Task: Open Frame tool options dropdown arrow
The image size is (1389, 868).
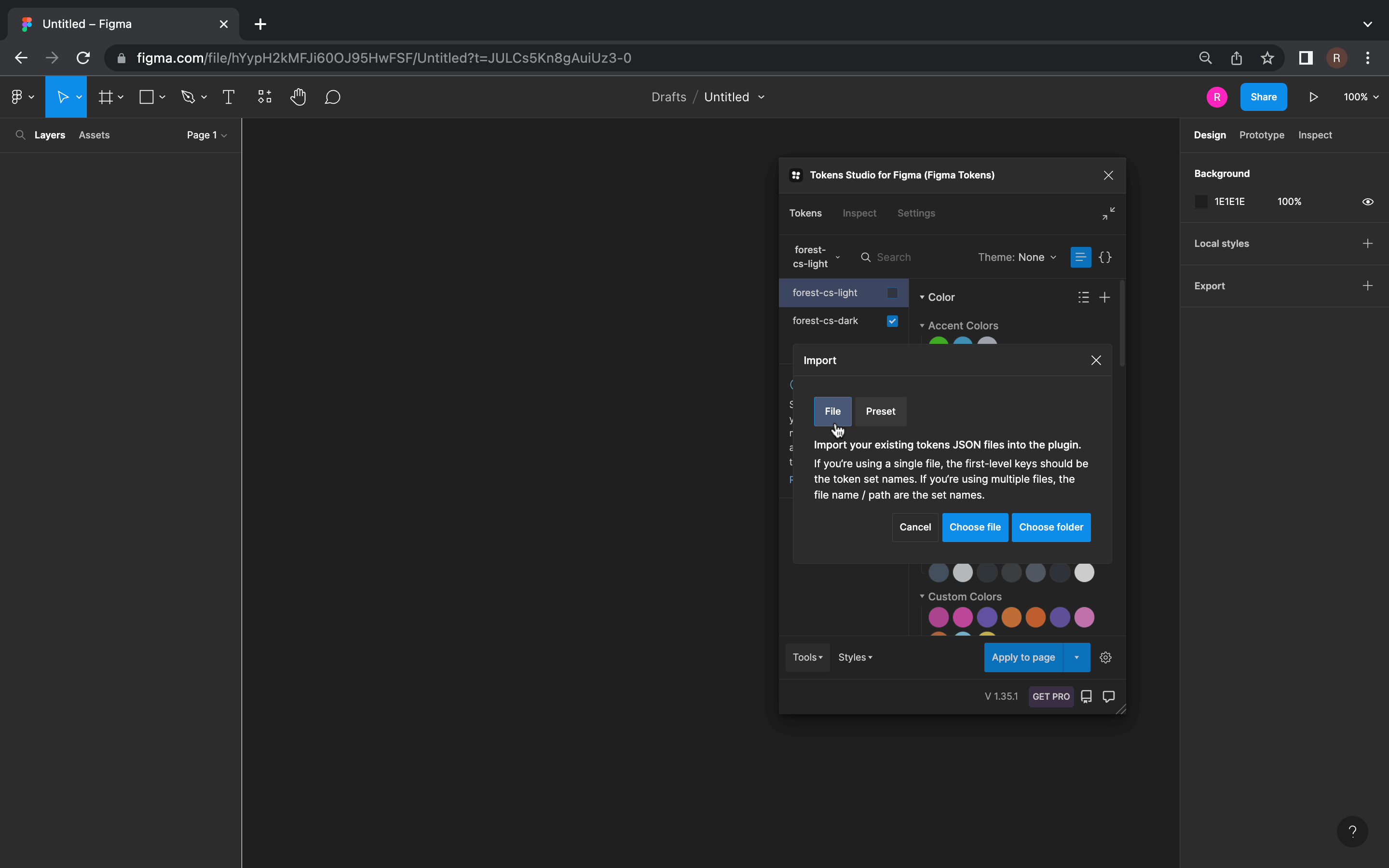Action: pos(121,97)
